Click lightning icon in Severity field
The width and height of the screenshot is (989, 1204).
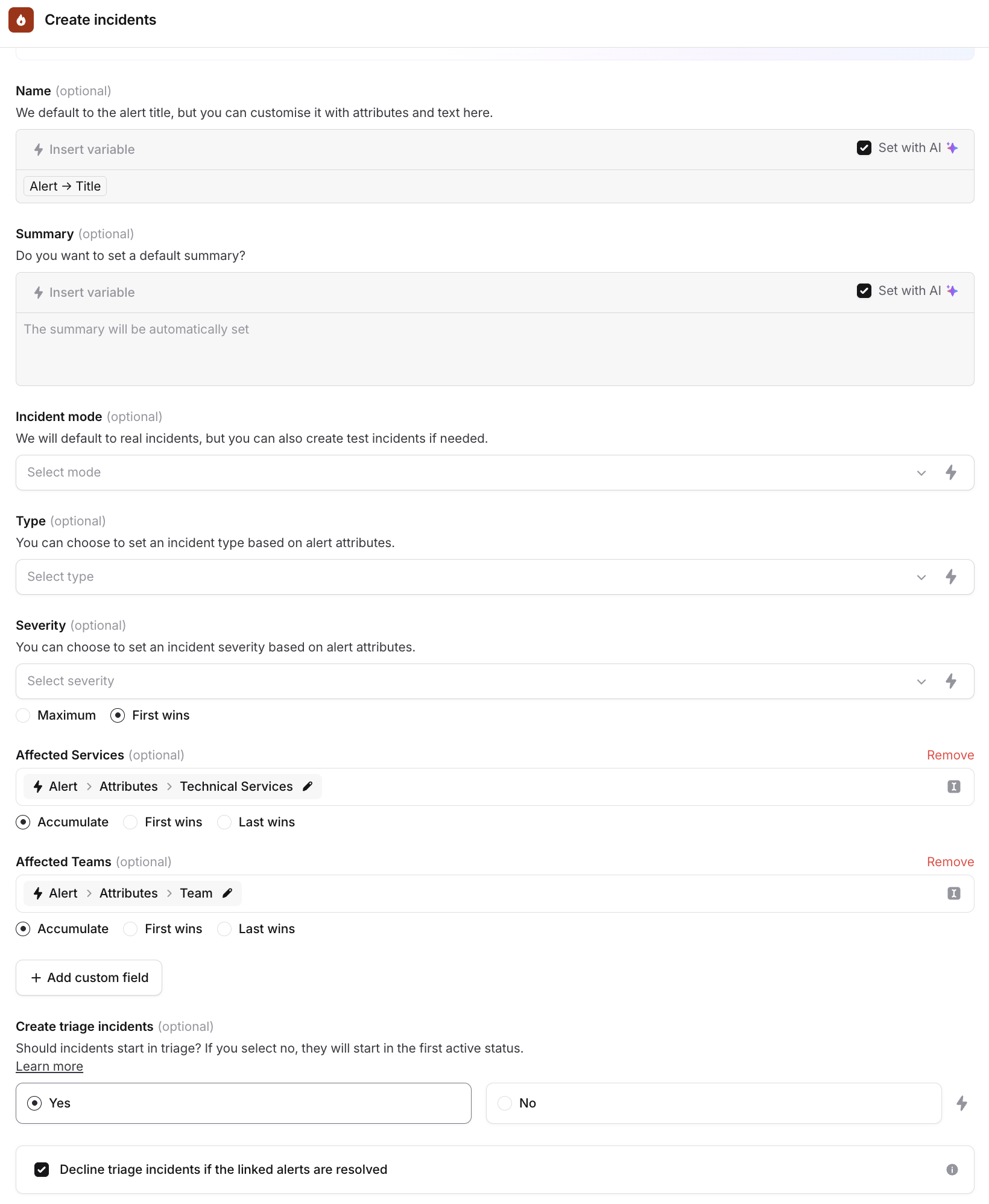tap(951, 681)
